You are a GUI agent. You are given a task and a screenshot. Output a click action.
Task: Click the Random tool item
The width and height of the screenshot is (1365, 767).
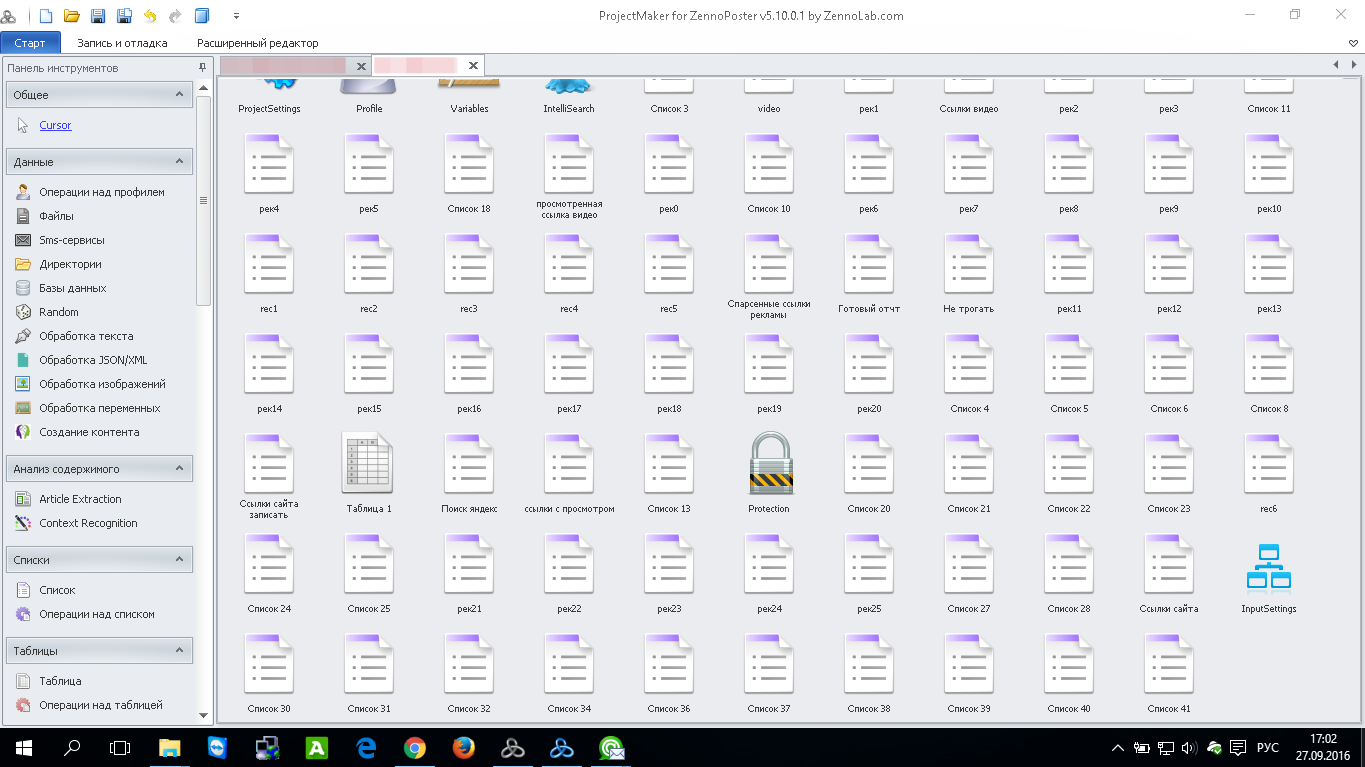pos(59,312)
